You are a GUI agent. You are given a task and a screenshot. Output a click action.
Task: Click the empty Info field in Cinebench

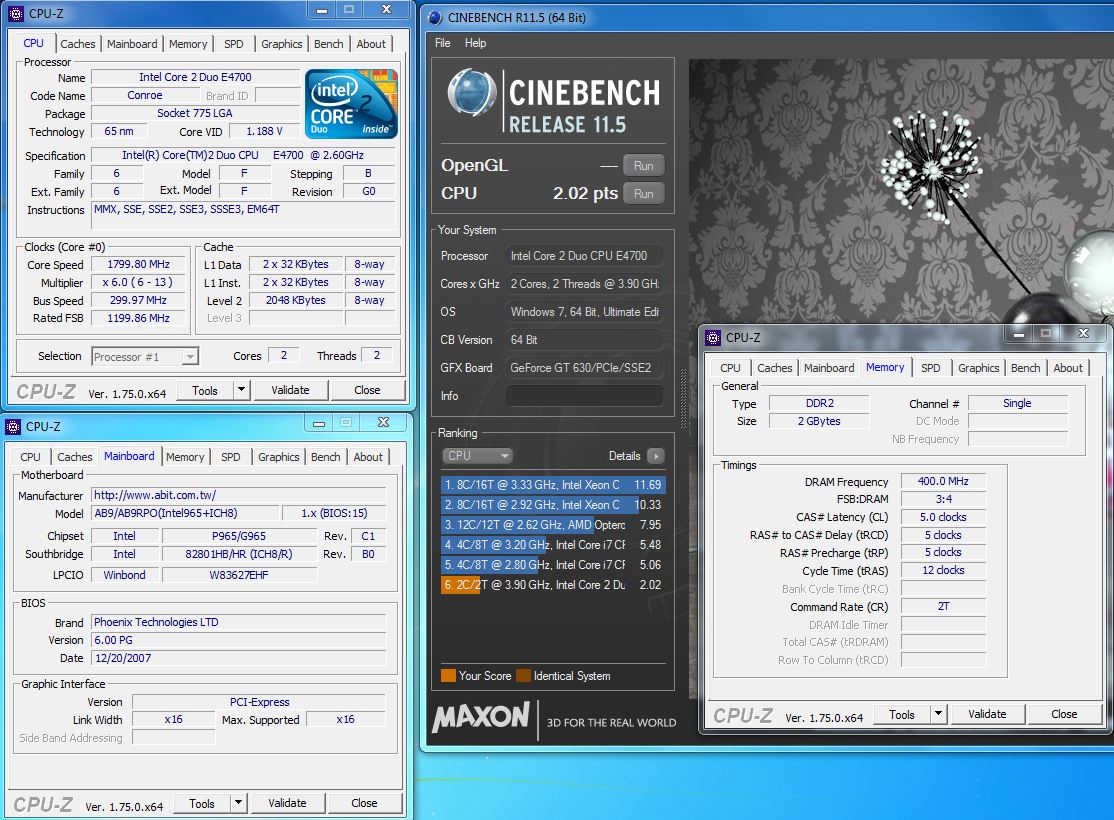click(x=585, y=396)
